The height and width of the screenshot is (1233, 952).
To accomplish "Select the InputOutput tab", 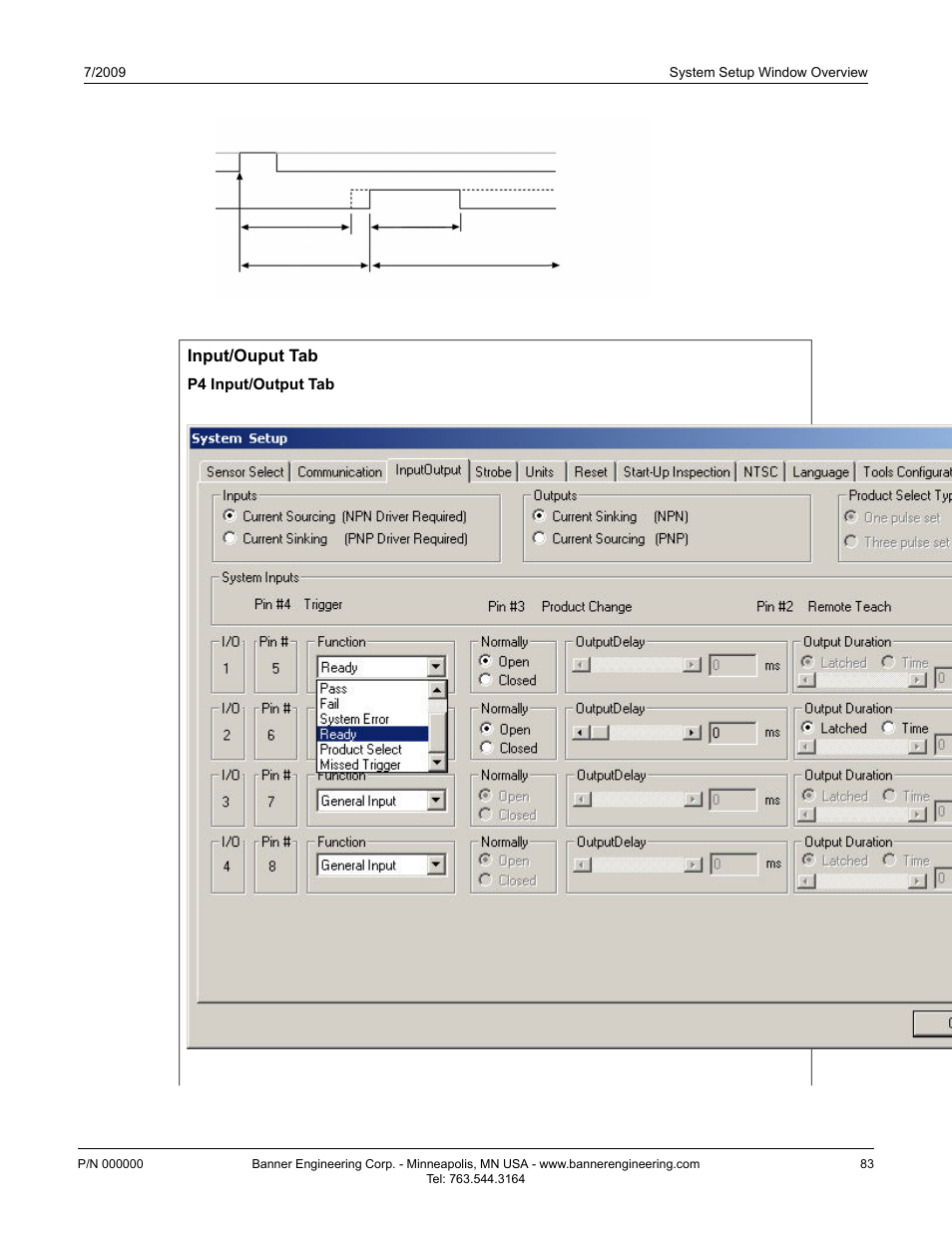I will pyautogui.click(x=428, y=470).
